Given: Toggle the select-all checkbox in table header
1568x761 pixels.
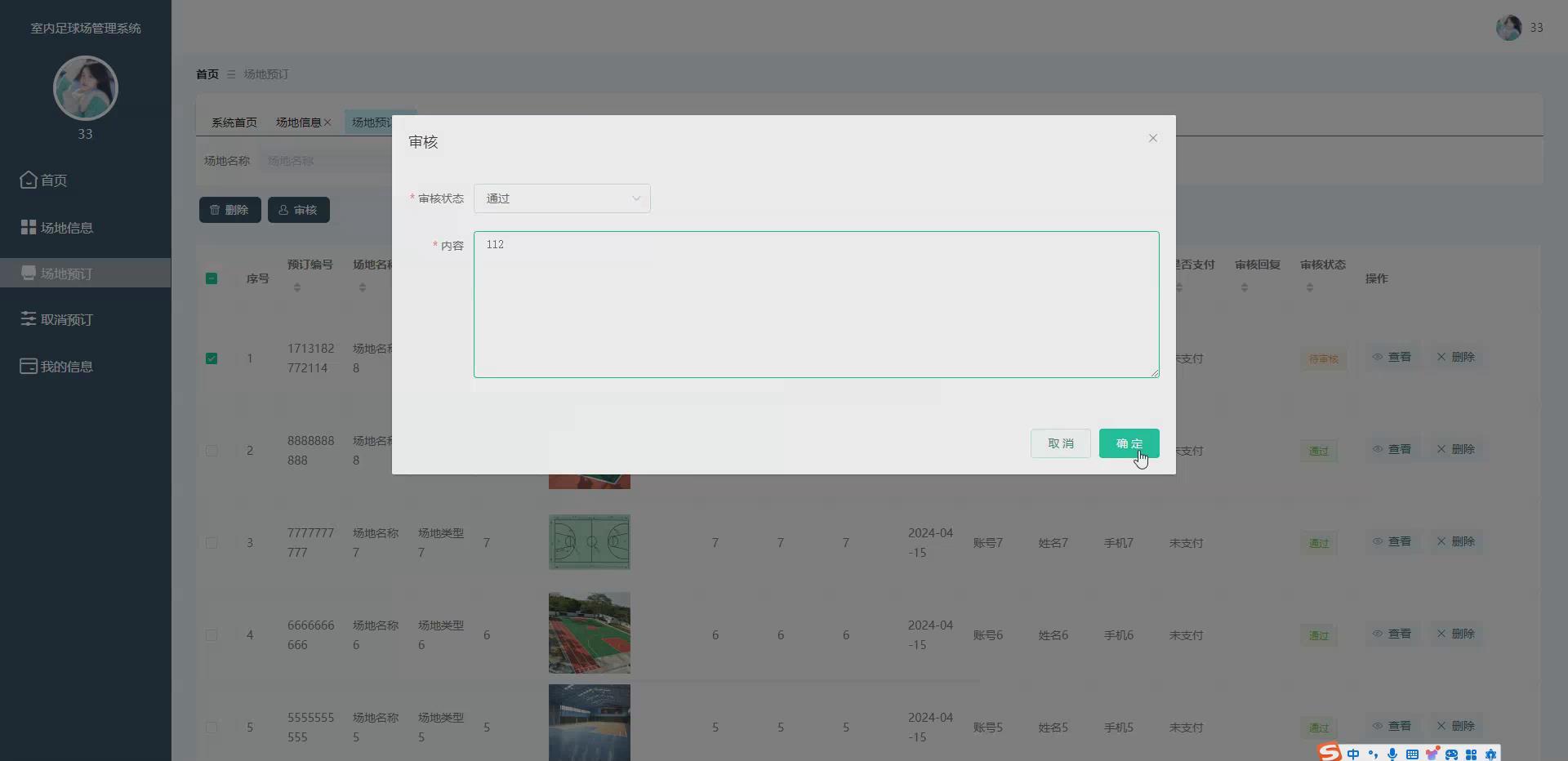Looking at the screenshot, I should 212,278.
